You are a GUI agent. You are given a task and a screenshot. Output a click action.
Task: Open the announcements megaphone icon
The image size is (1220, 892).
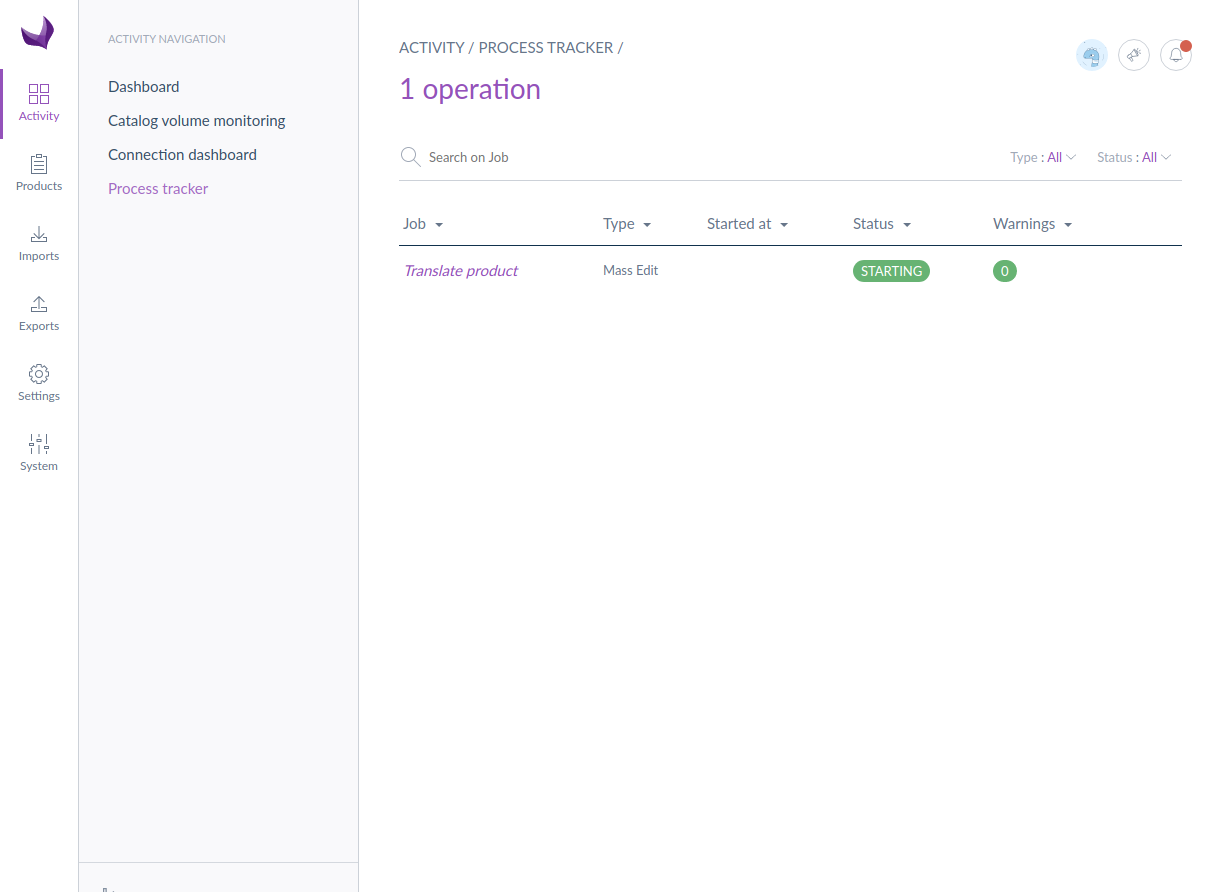[x=1133, y=55]
